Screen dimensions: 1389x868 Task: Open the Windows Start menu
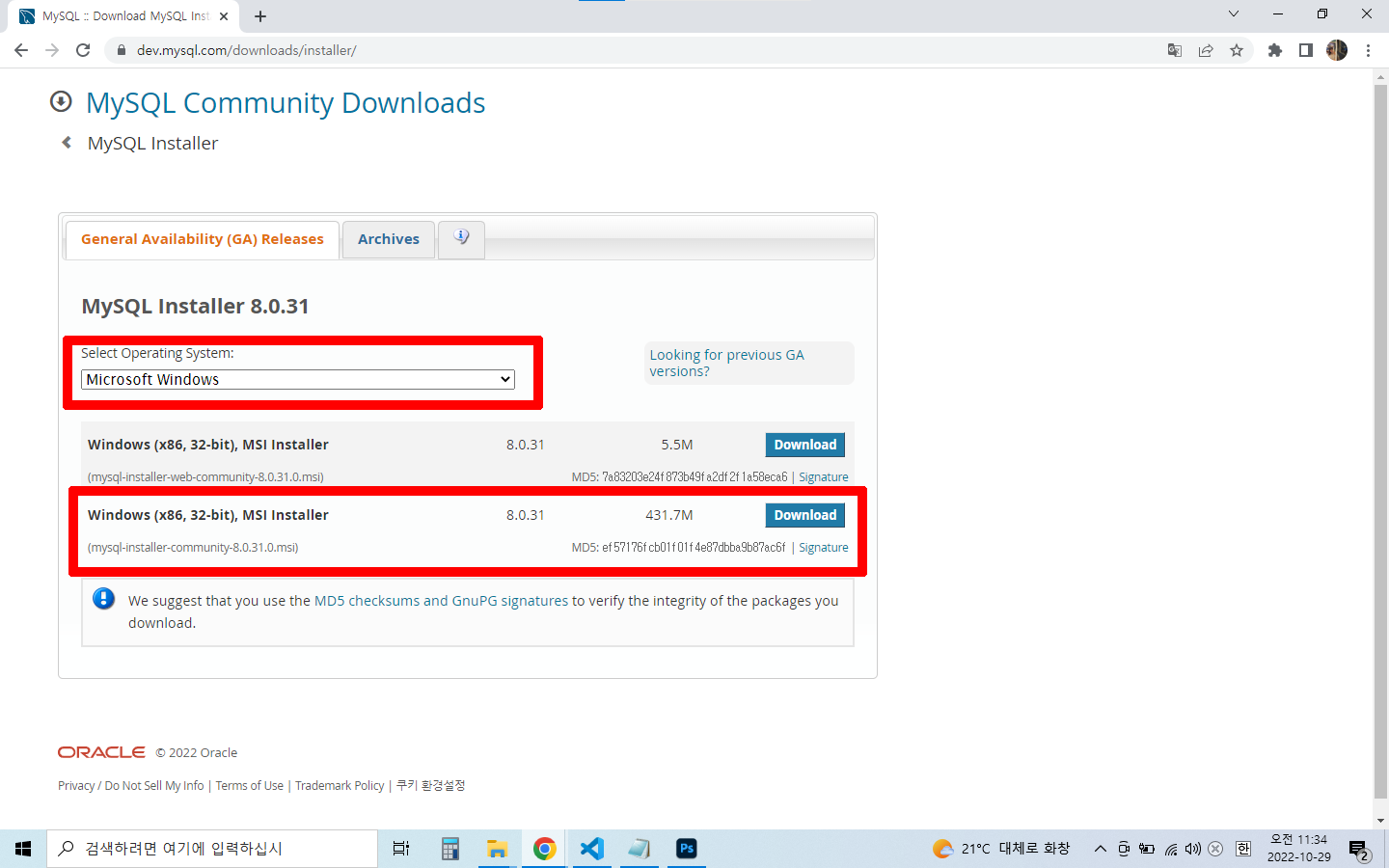(x=23, y=849)
